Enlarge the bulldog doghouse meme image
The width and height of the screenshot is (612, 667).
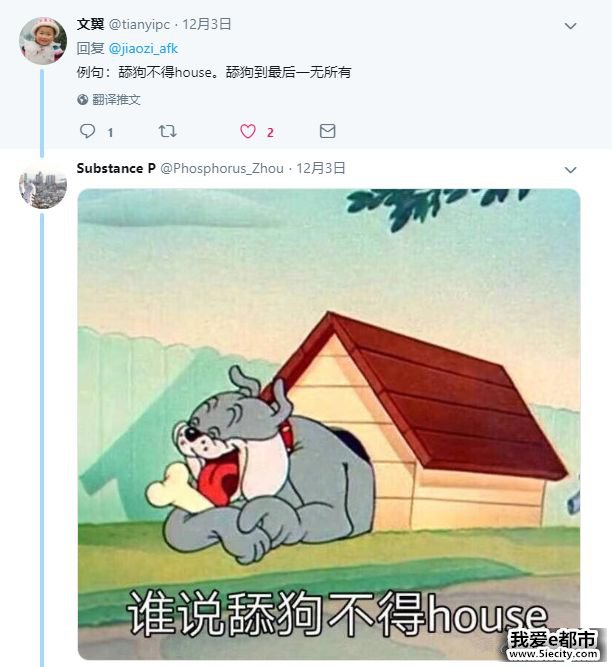pyautogui.click(x=329, y=424)
